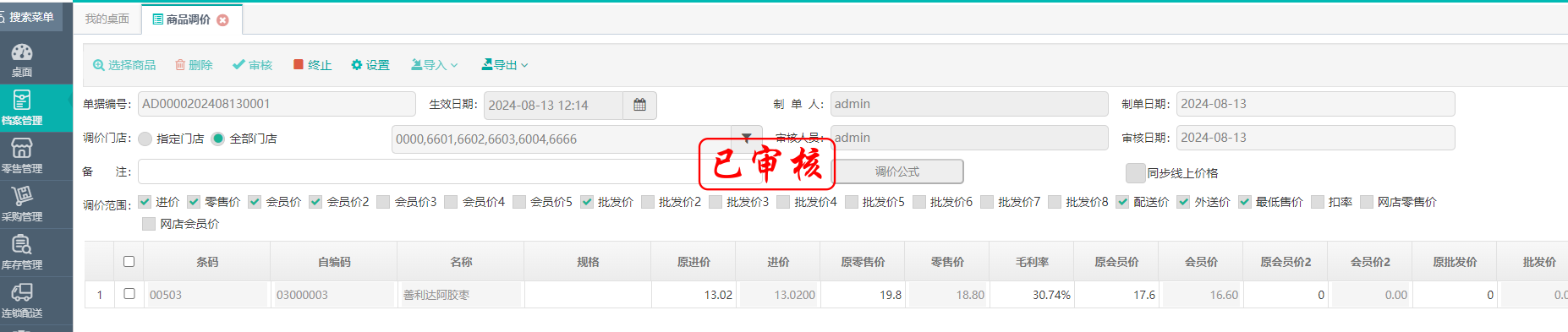This screenshot has height=332, width=1568.
Task: Toggle the 进价 checkbox
Action: tap(145, 202)
